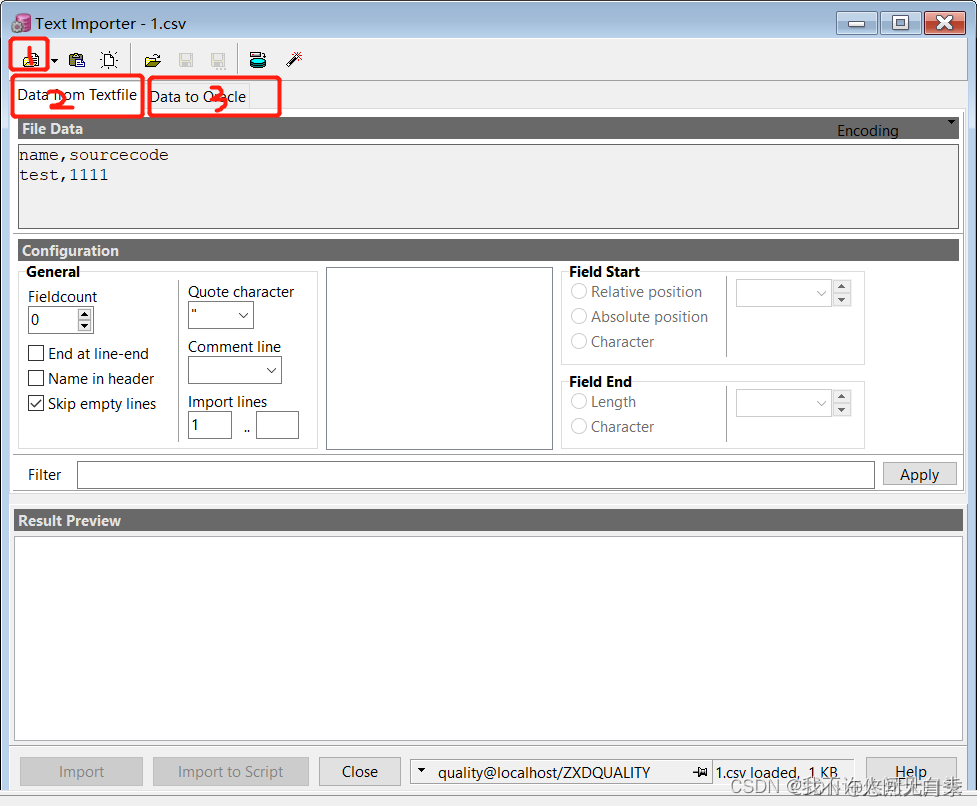Click the Save definition as icon
The height and width of the screenshot is (806, 977).
point(218,60)
